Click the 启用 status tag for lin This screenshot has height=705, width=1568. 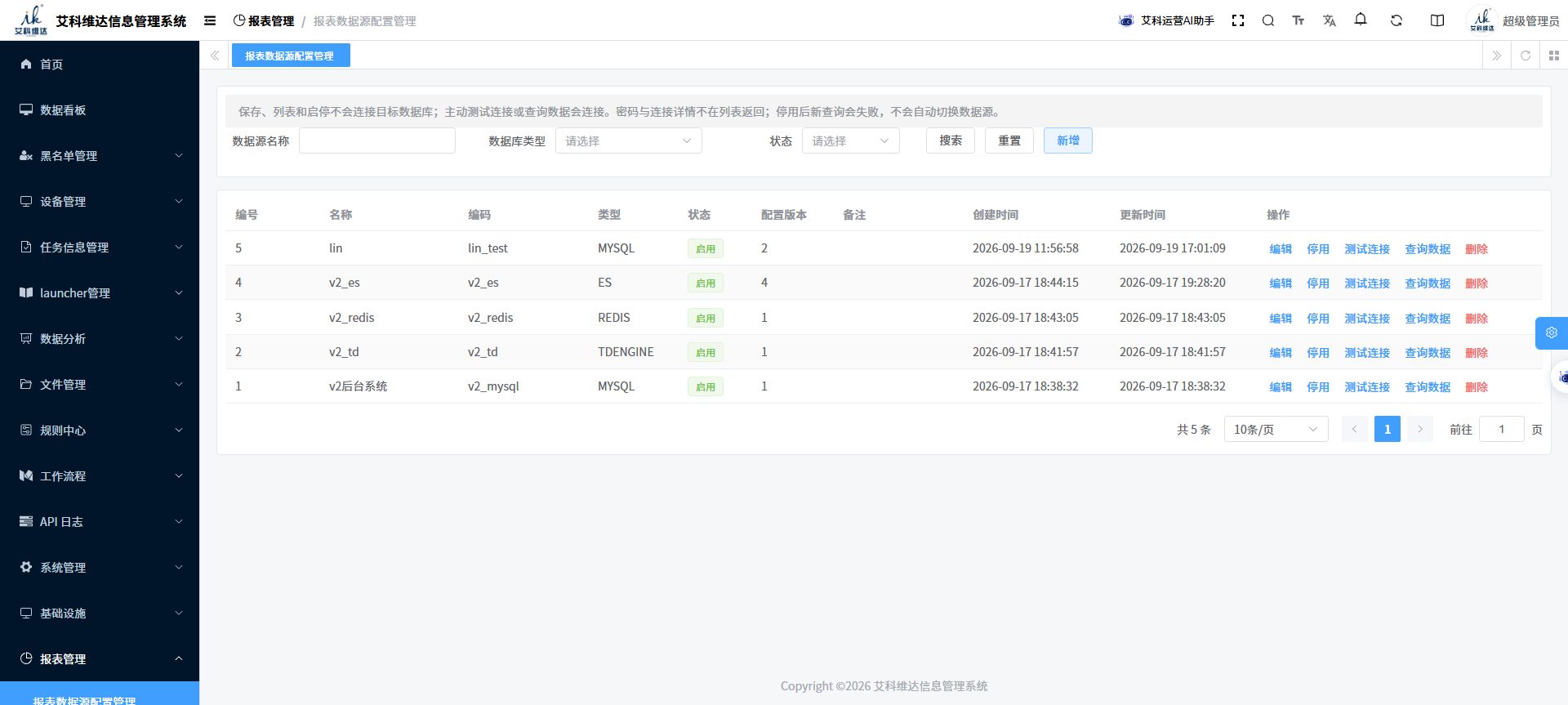(706, 249)
